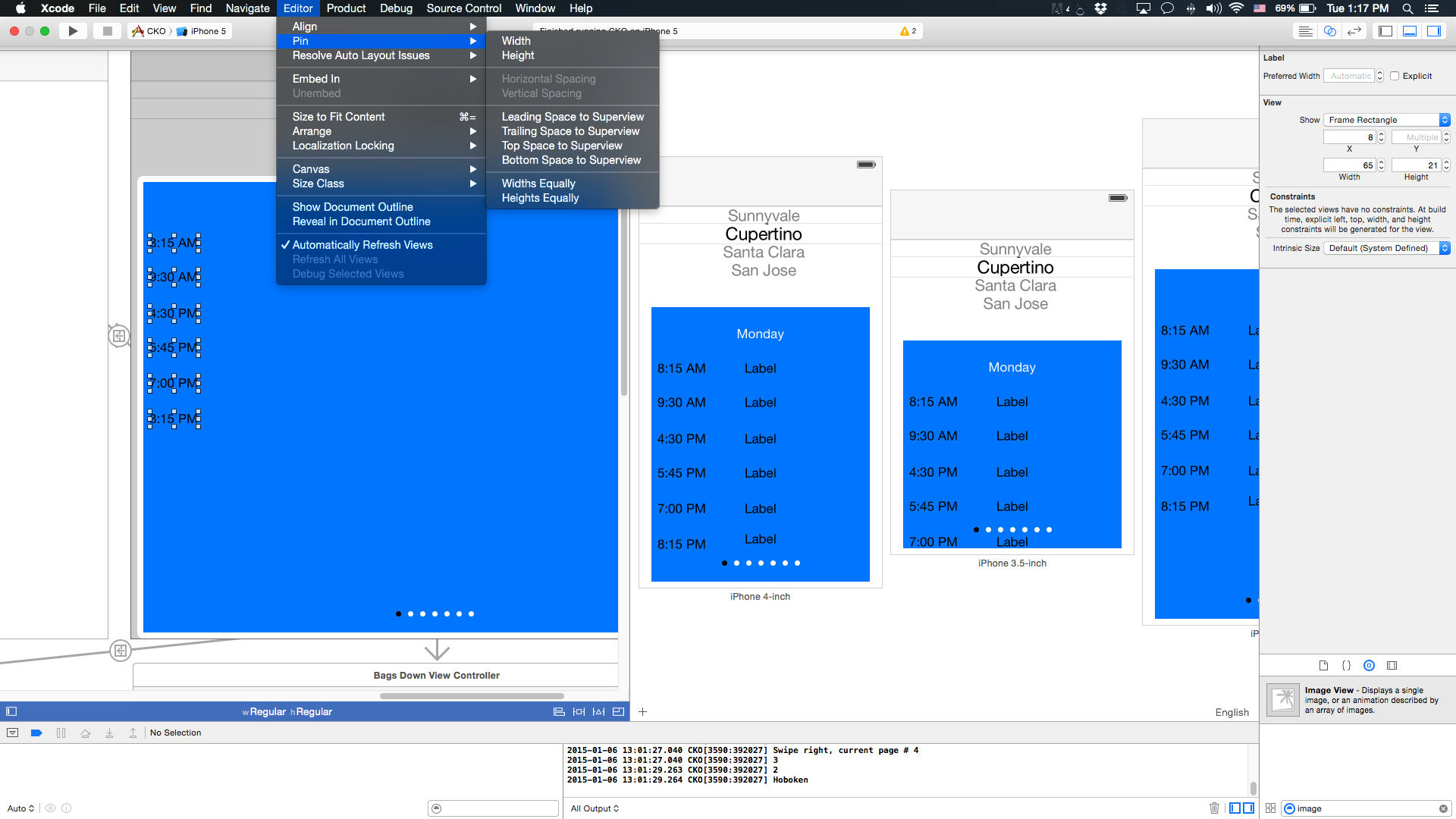Hide the navigator panel toggle
1456x819 pixels.
pyautogui.click(x=1385, y=31)
